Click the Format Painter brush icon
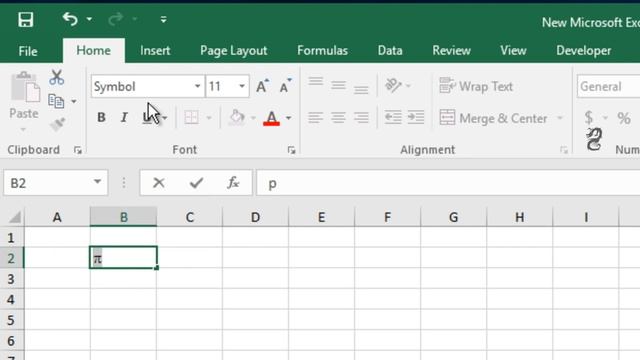Screen dimensions: 640x360 [58, 124]
